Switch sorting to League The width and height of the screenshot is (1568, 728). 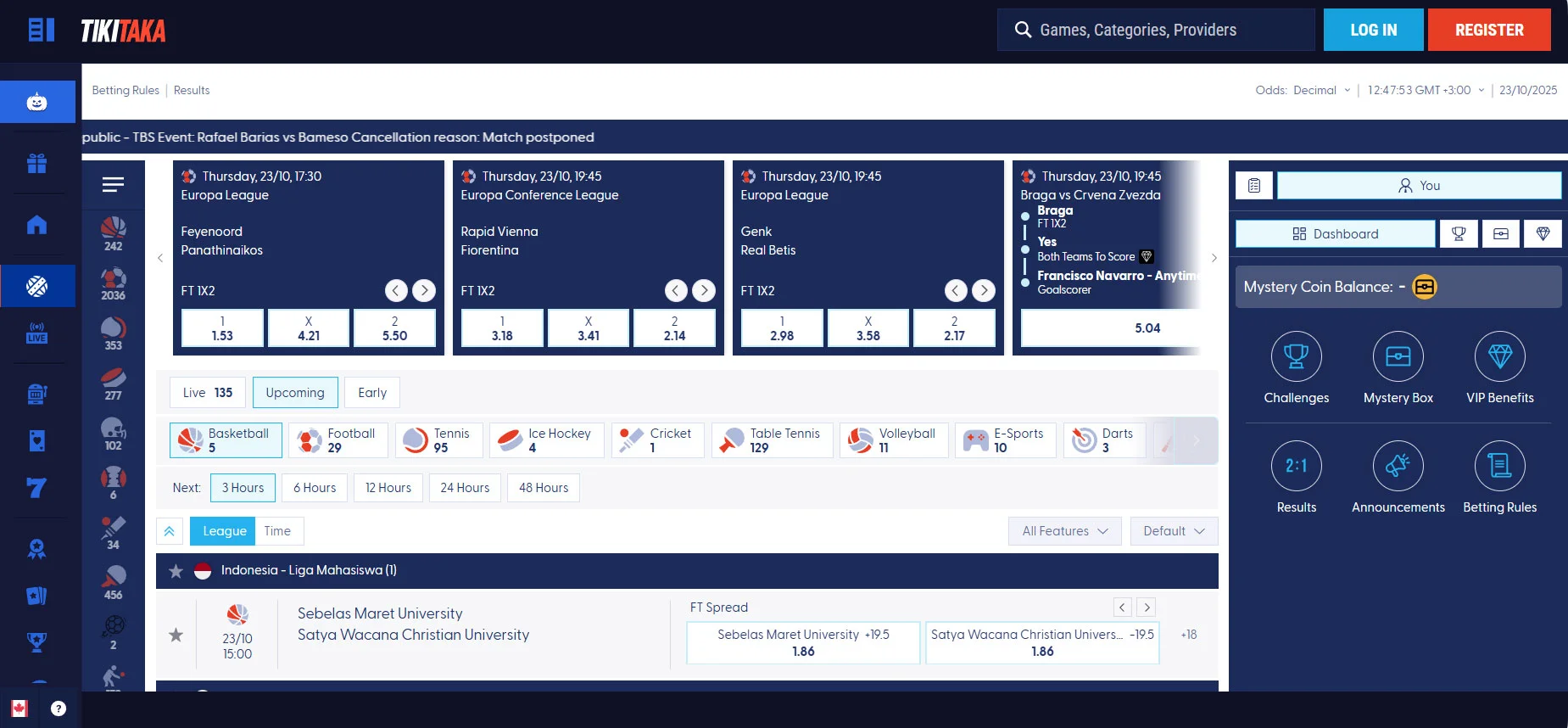click(x=224, y=531)
